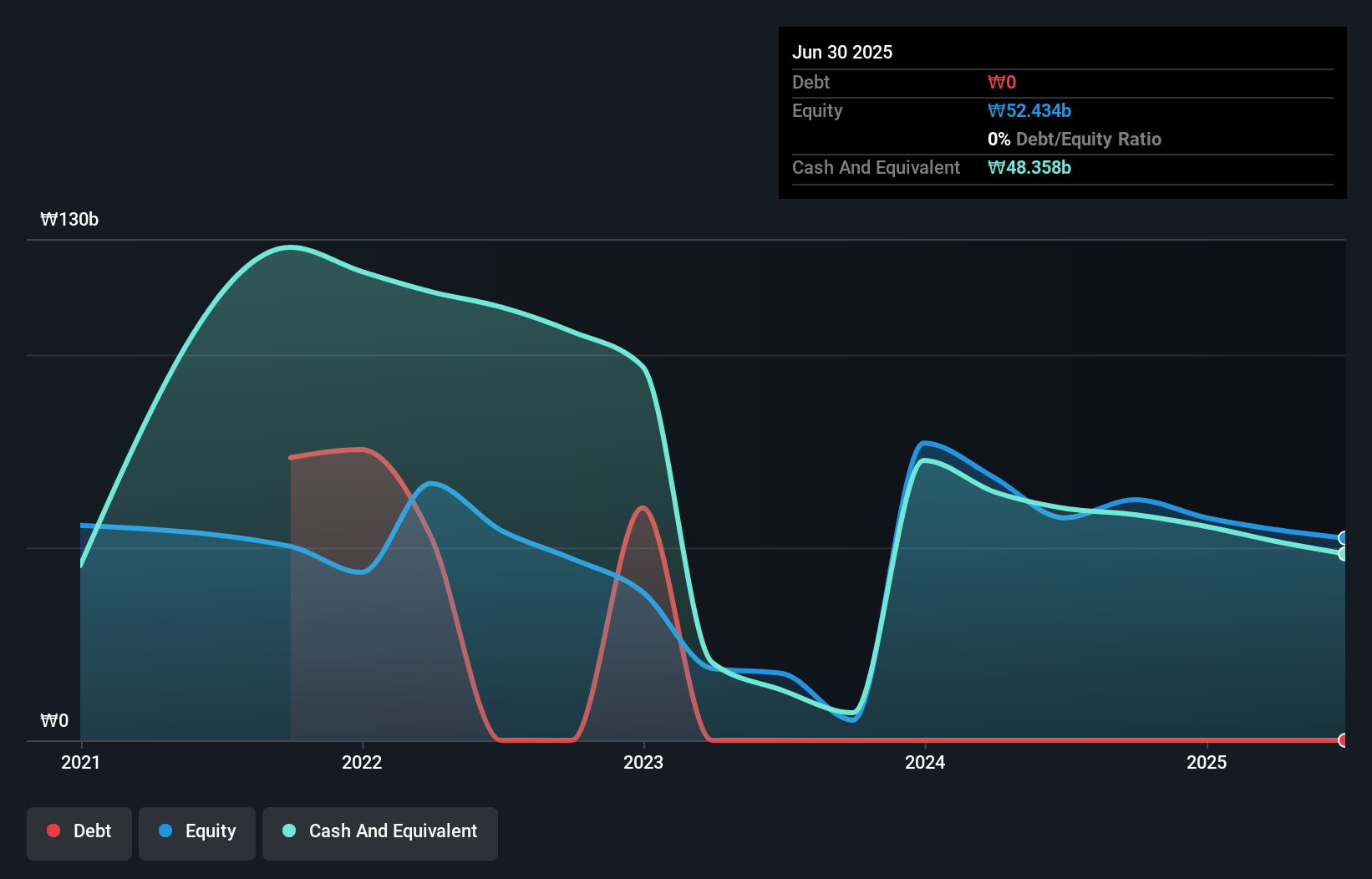Click the 2021 x-axis label
The image size is (1372, 879).
(x=81, y=762)
